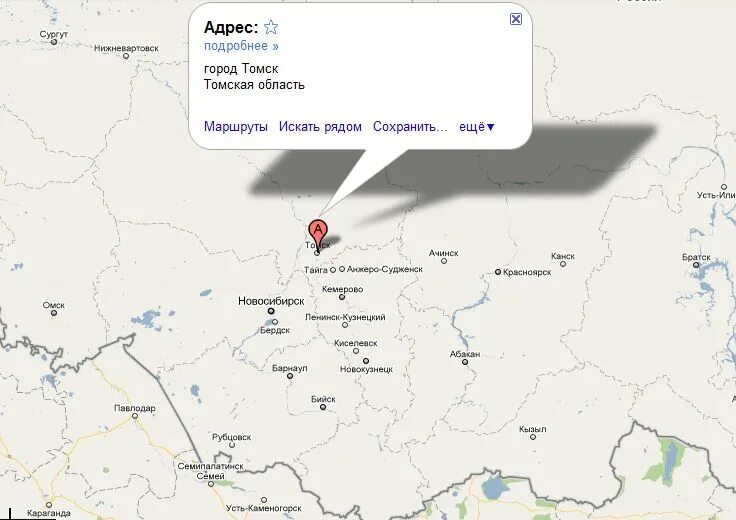Close the address info balloon

515,19
